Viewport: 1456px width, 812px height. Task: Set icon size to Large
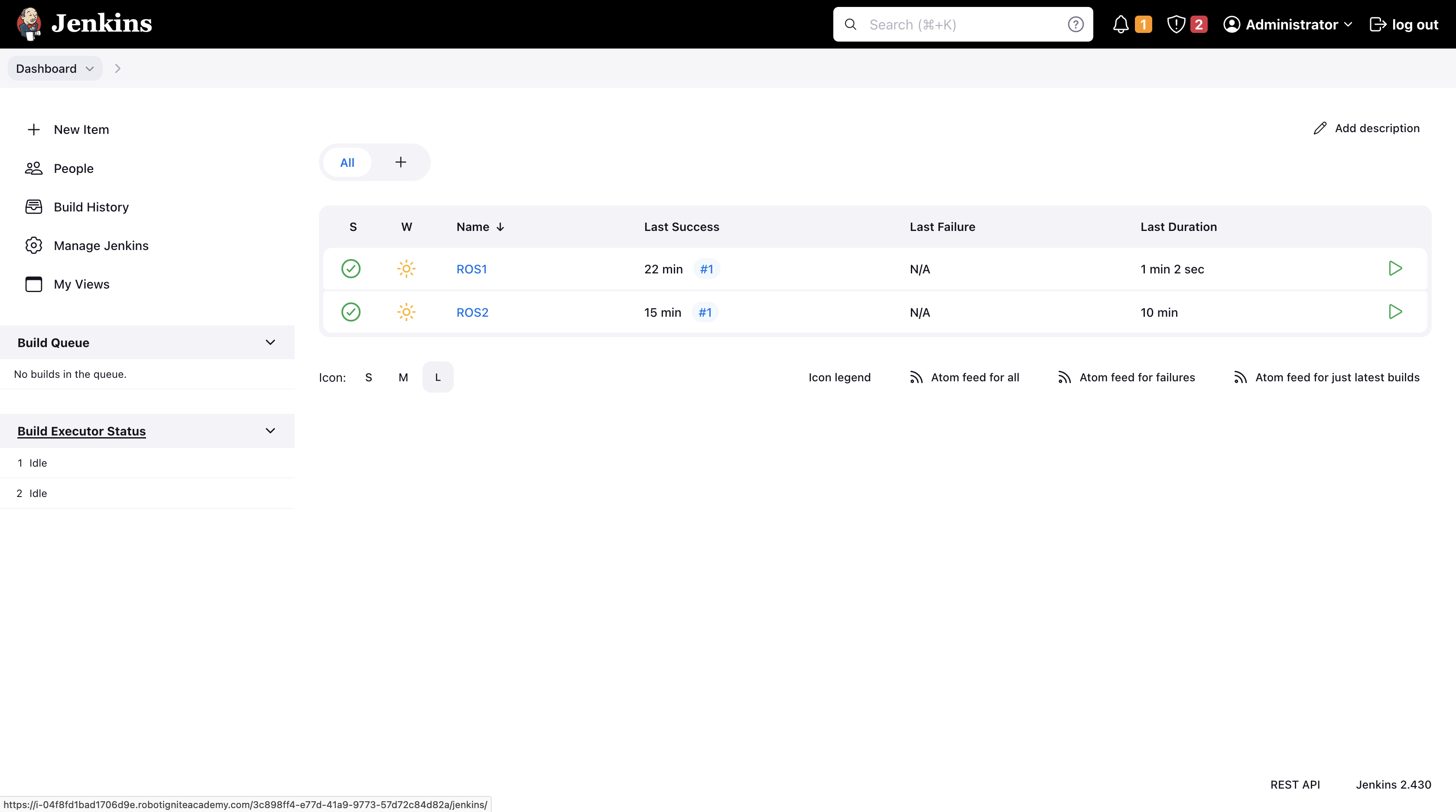click(x=438, y=377)
